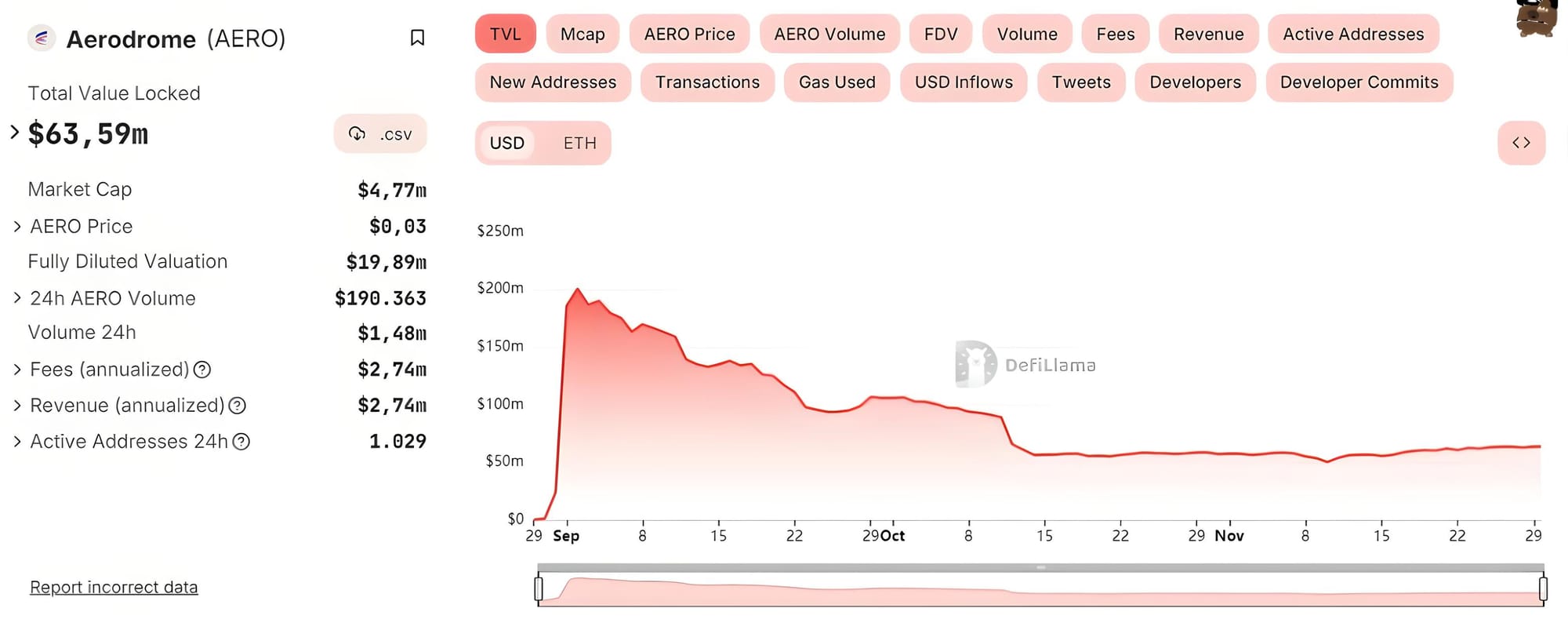1568x630 pixels.
Task: Click the Active Addresses 24h help icon
Action: click(241, 442)
